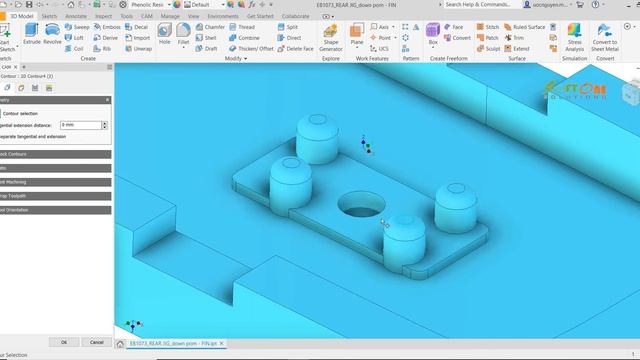640x360 pixels.
Task: Choose the Chamfer tool
Action: coord(210,27)
